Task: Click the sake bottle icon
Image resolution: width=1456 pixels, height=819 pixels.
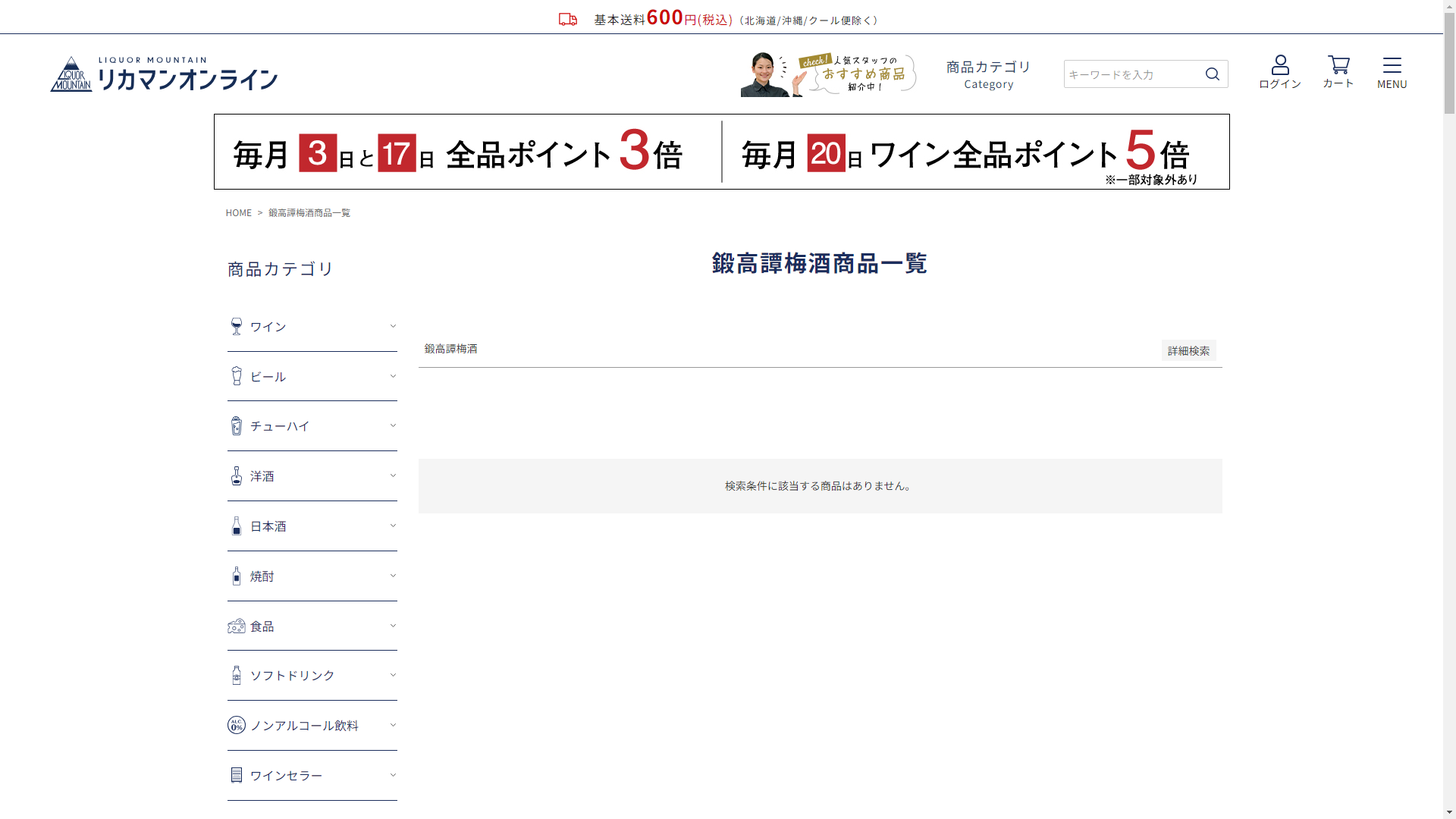Action: pos(237,526)
